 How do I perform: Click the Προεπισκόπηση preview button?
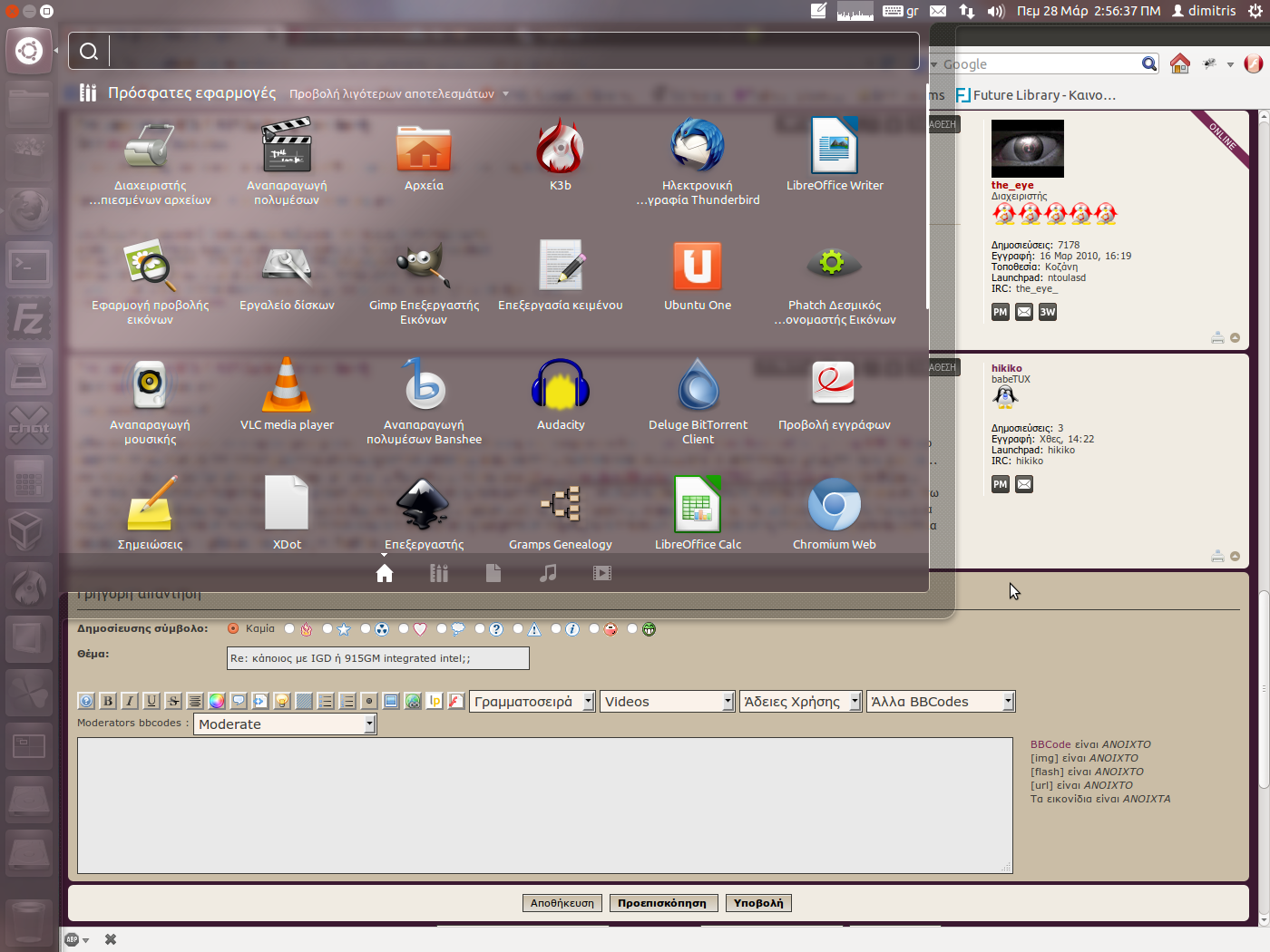(662, 903)
